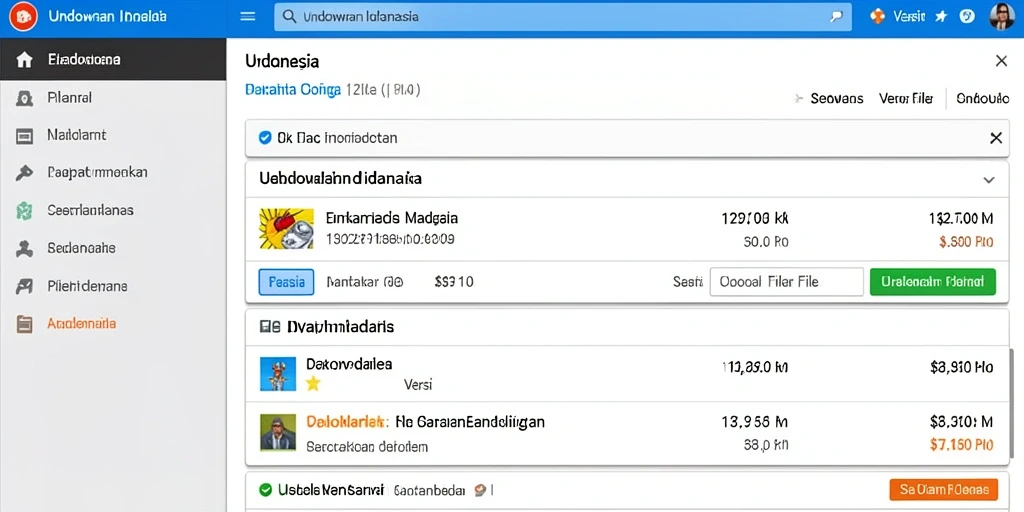
Task: Click the vertical scrollbar on the right
Action: (1013, 405)
